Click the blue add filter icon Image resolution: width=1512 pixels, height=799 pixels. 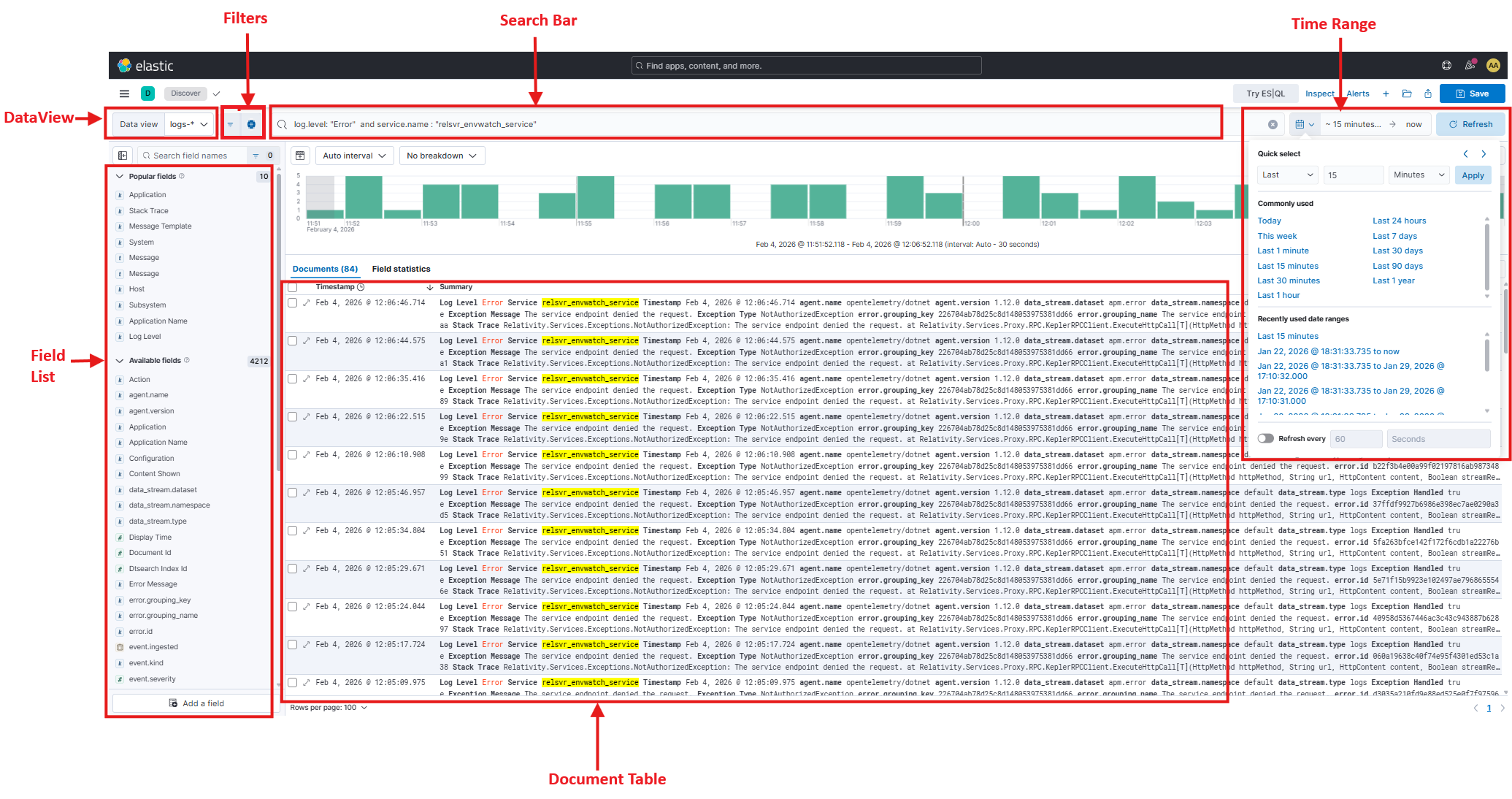252,123
